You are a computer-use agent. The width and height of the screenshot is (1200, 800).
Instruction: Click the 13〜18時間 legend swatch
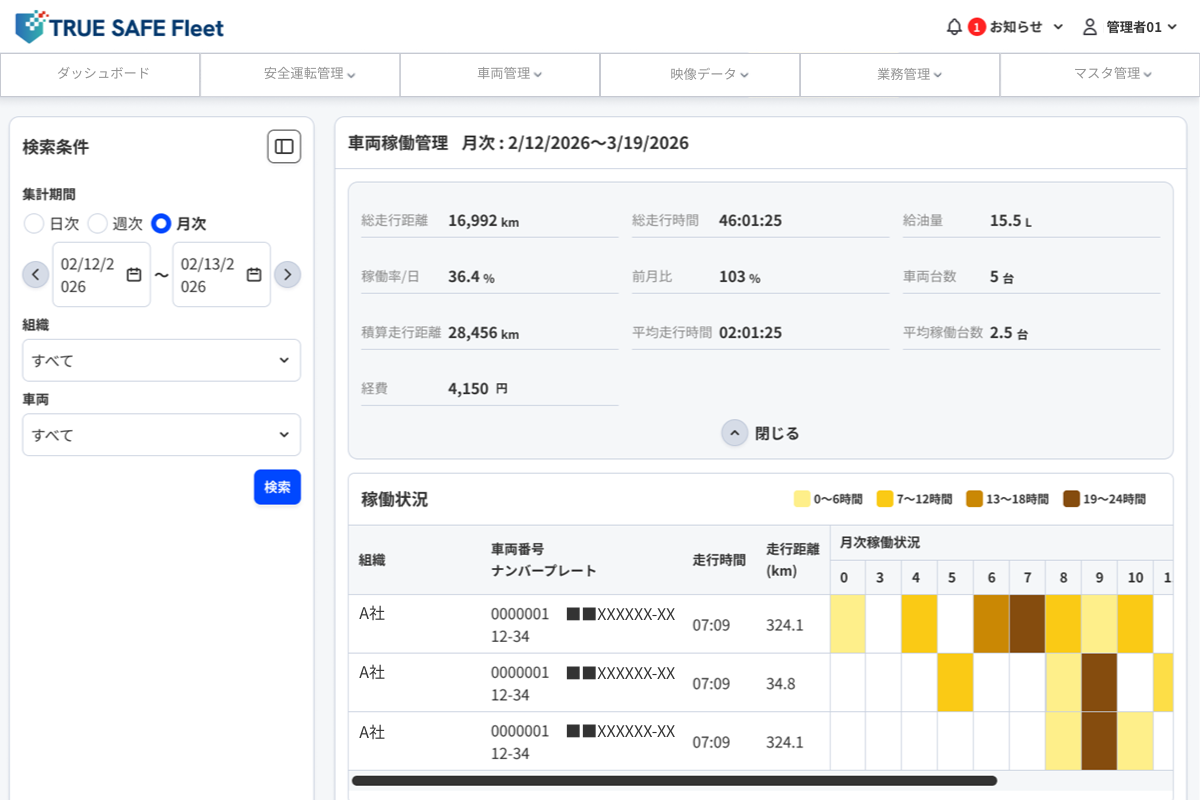[x=974, y=499]
